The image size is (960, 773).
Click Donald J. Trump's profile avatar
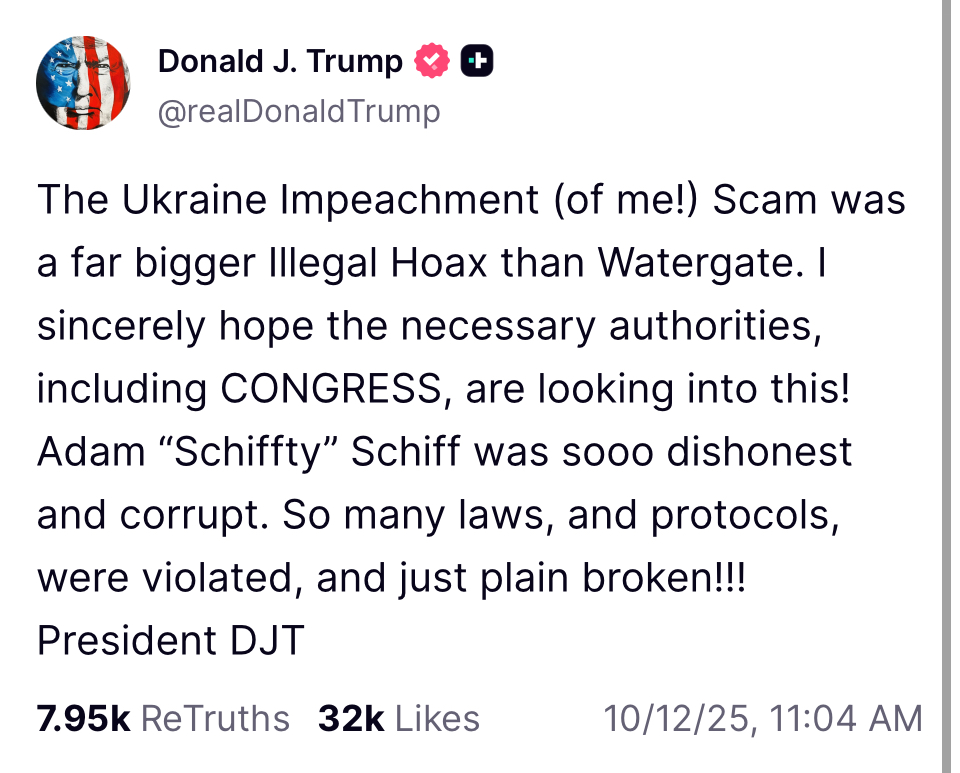point(83,83)
